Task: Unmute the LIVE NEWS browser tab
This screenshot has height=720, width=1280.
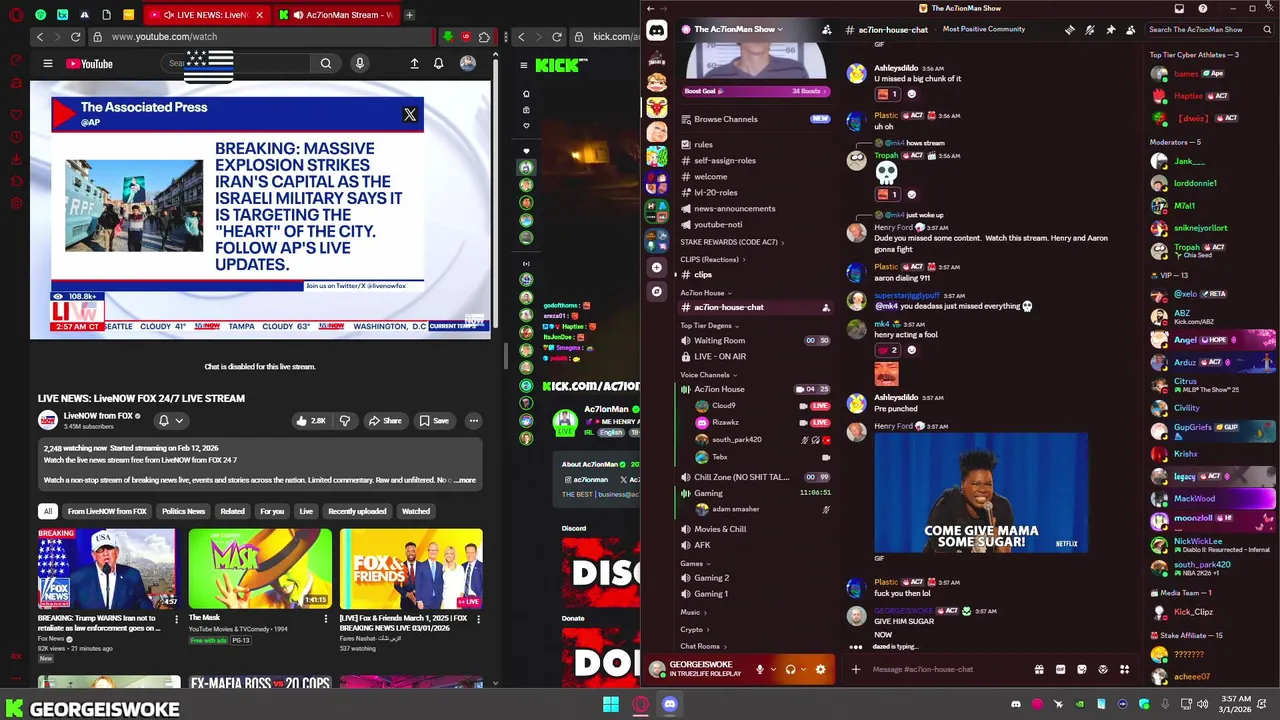Action: tap(168, 15)
